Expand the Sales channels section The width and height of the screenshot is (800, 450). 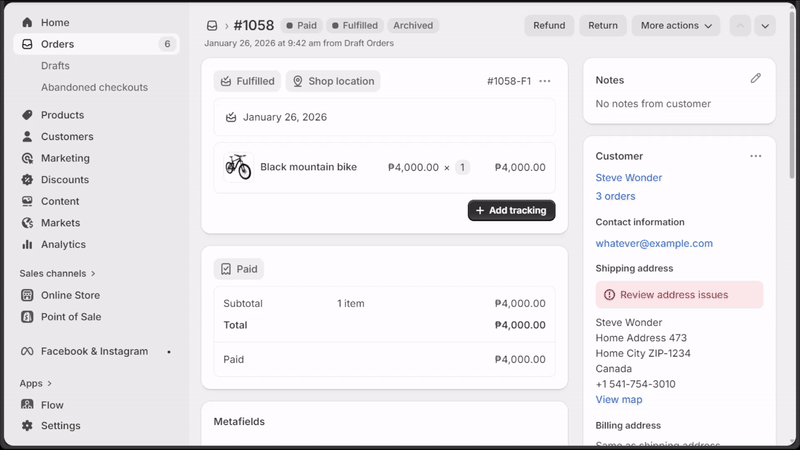[x=57, y=273]
